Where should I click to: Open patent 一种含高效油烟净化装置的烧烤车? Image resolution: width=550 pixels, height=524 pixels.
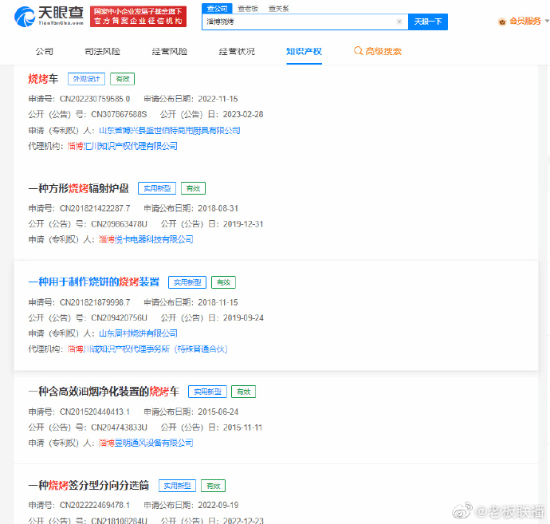point(103,391)
